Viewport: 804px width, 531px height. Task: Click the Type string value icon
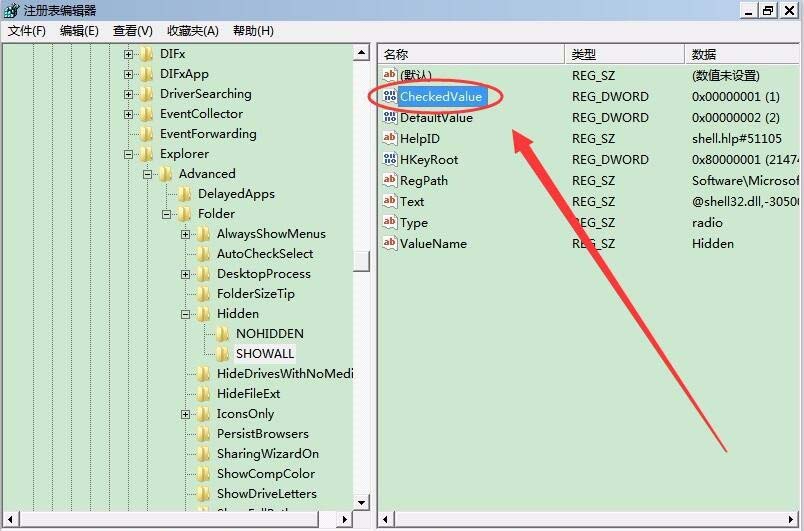click(390, 222)
